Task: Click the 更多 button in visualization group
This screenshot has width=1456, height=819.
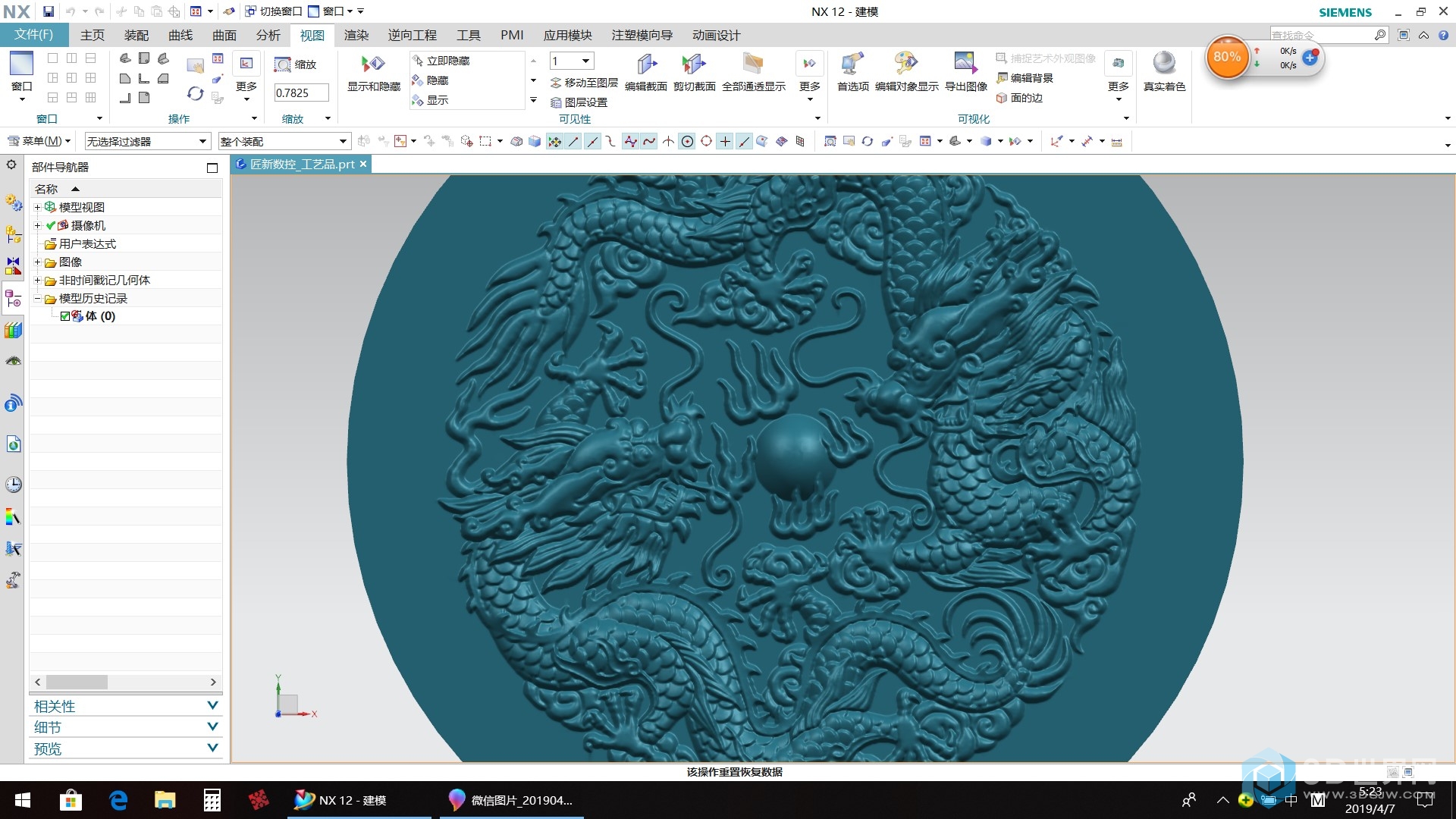Action: 1118,76
